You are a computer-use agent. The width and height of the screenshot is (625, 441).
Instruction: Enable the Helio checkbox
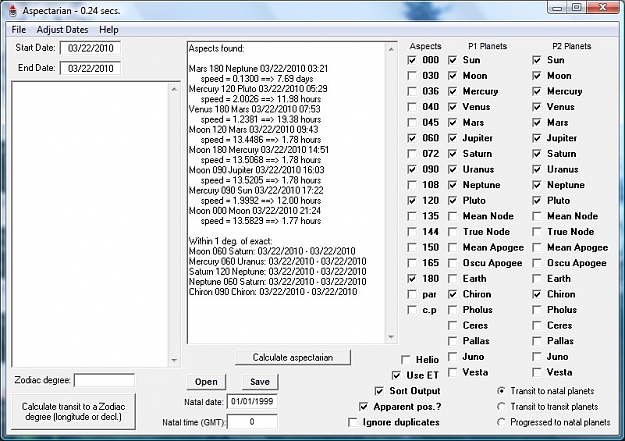point(405,360)
